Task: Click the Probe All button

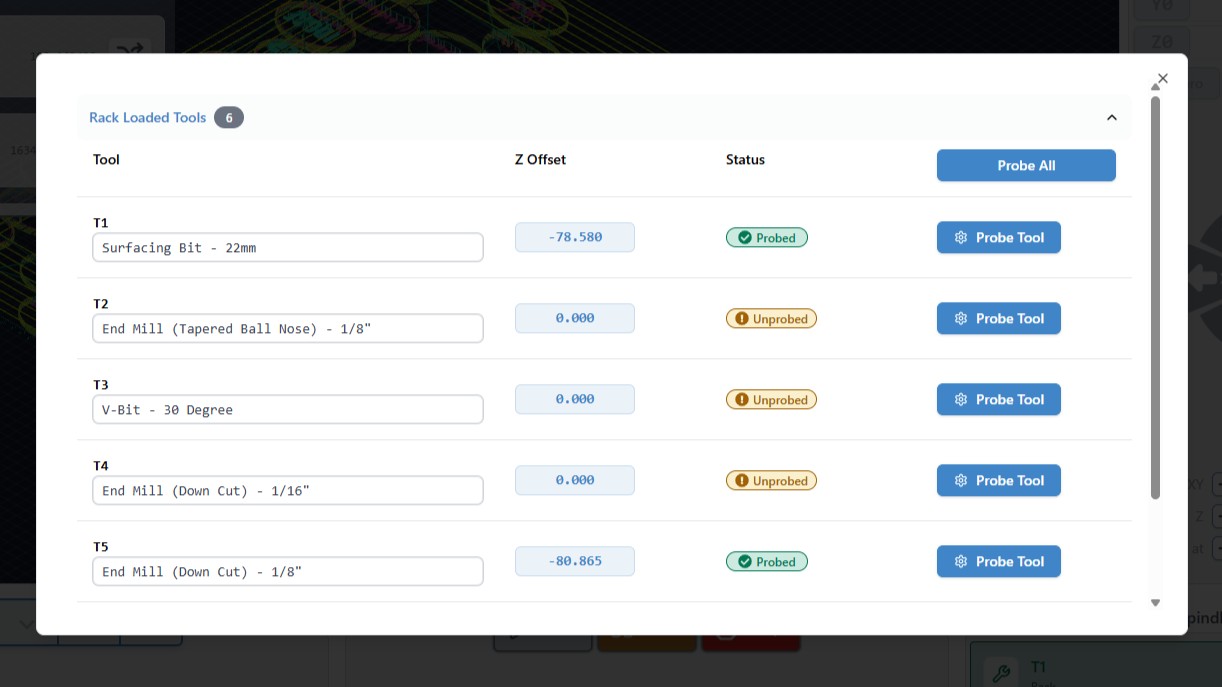Action: click(x=1026, y=166)
